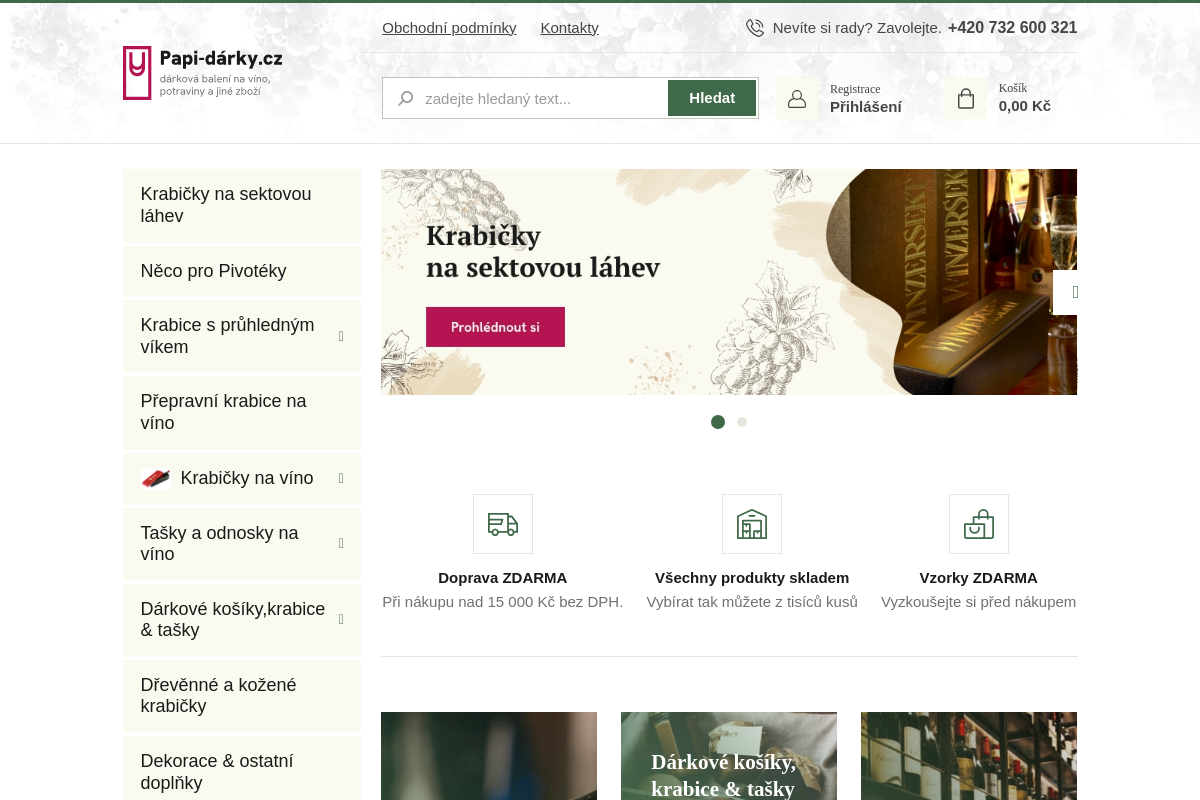Open the shopping cart icon
Viewport: 1200px width, 800px height.
[x=966, y=99]
